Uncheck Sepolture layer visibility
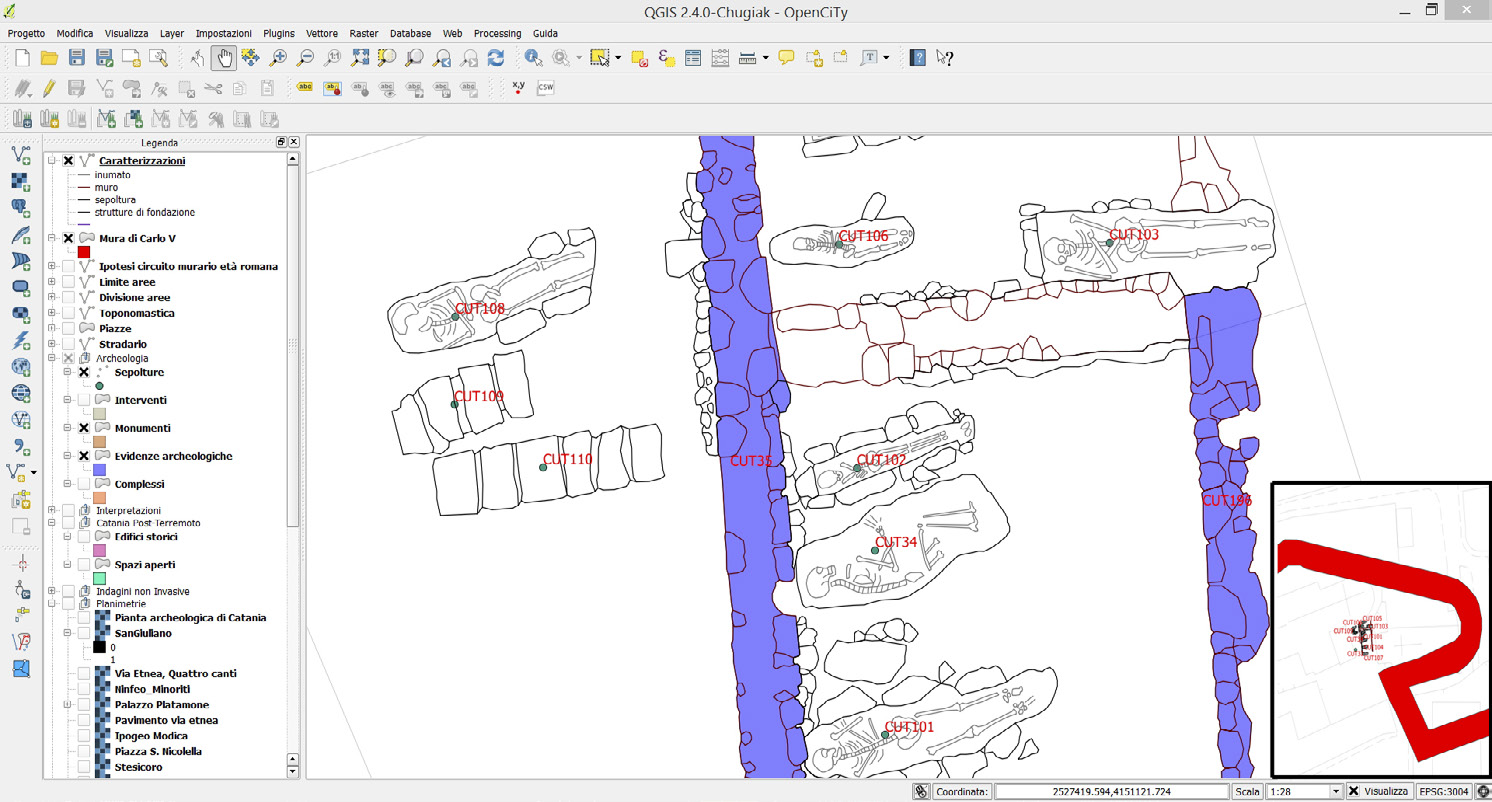 pos(84,372)
